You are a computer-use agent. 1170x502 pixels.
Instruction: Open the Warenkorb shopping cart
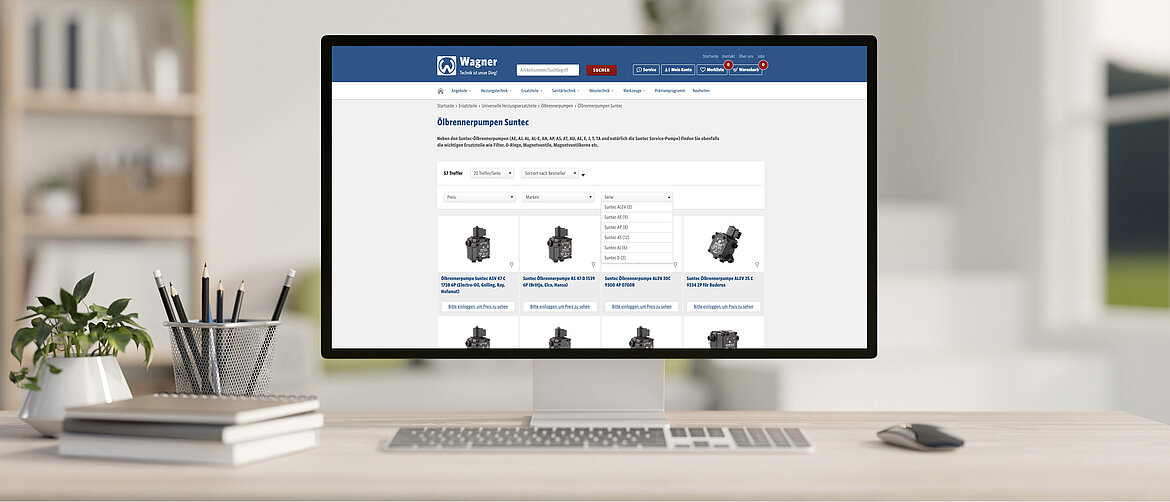746,70
